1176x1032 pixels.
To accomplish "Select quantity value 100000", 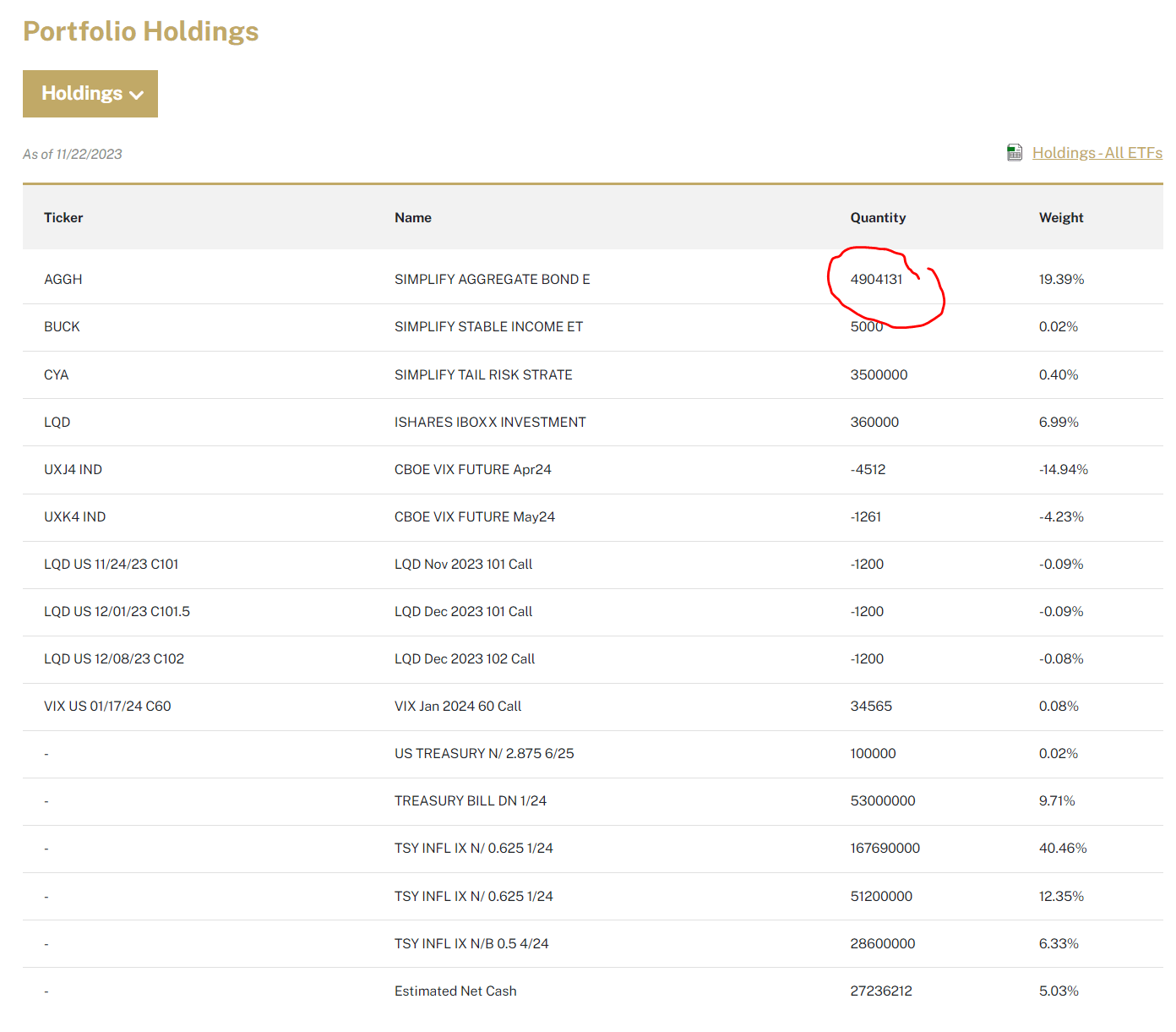I will coord(873,753).
